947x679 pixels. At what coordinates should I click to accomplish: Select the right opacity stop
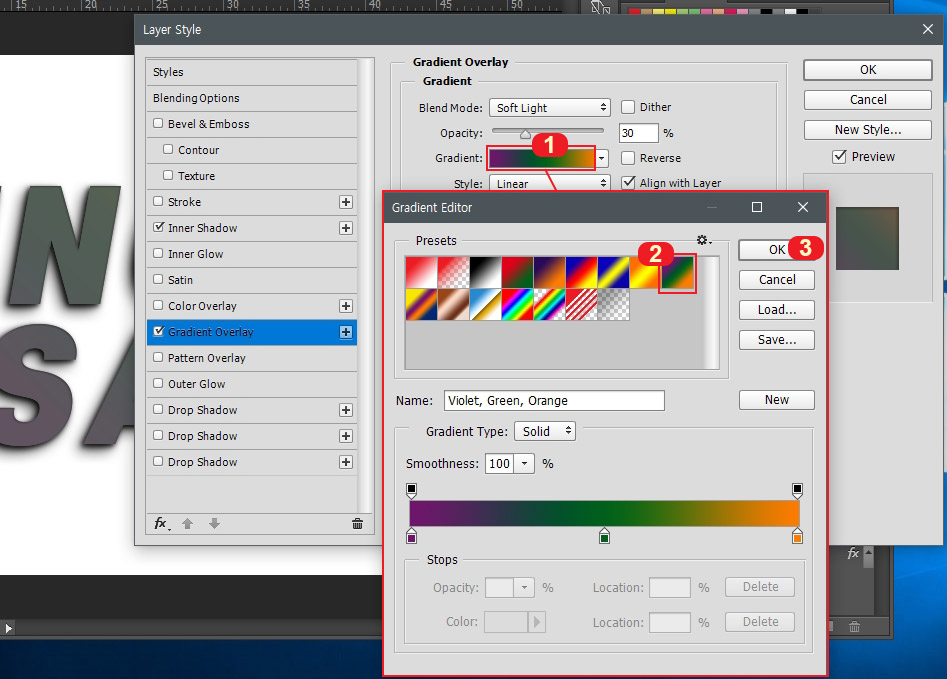coord(797,490)
